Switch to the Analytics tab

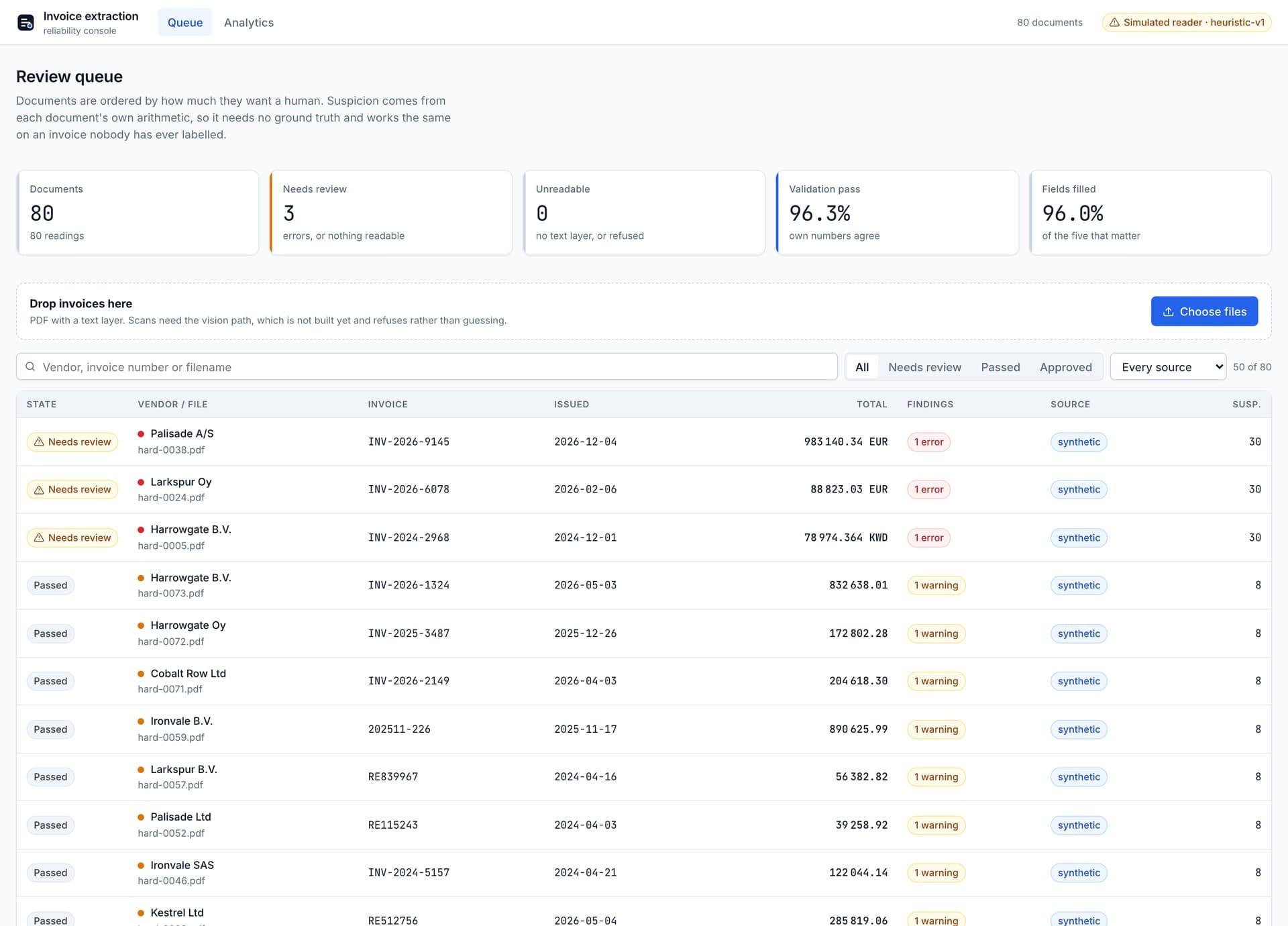coord(249,23)
